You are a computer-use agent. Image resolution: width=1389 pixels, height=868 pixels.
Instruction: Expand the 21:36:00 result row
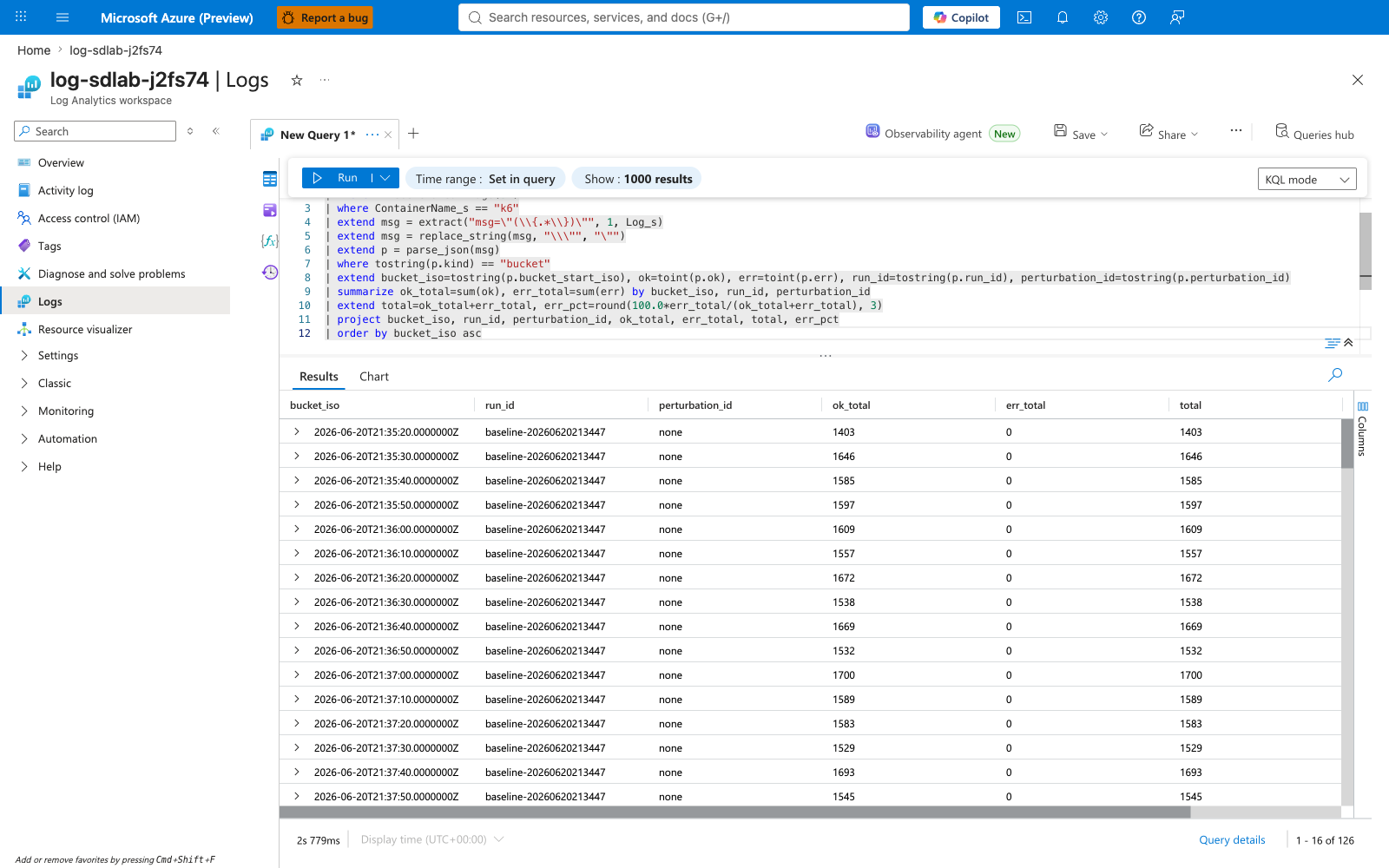coord(296,529)
